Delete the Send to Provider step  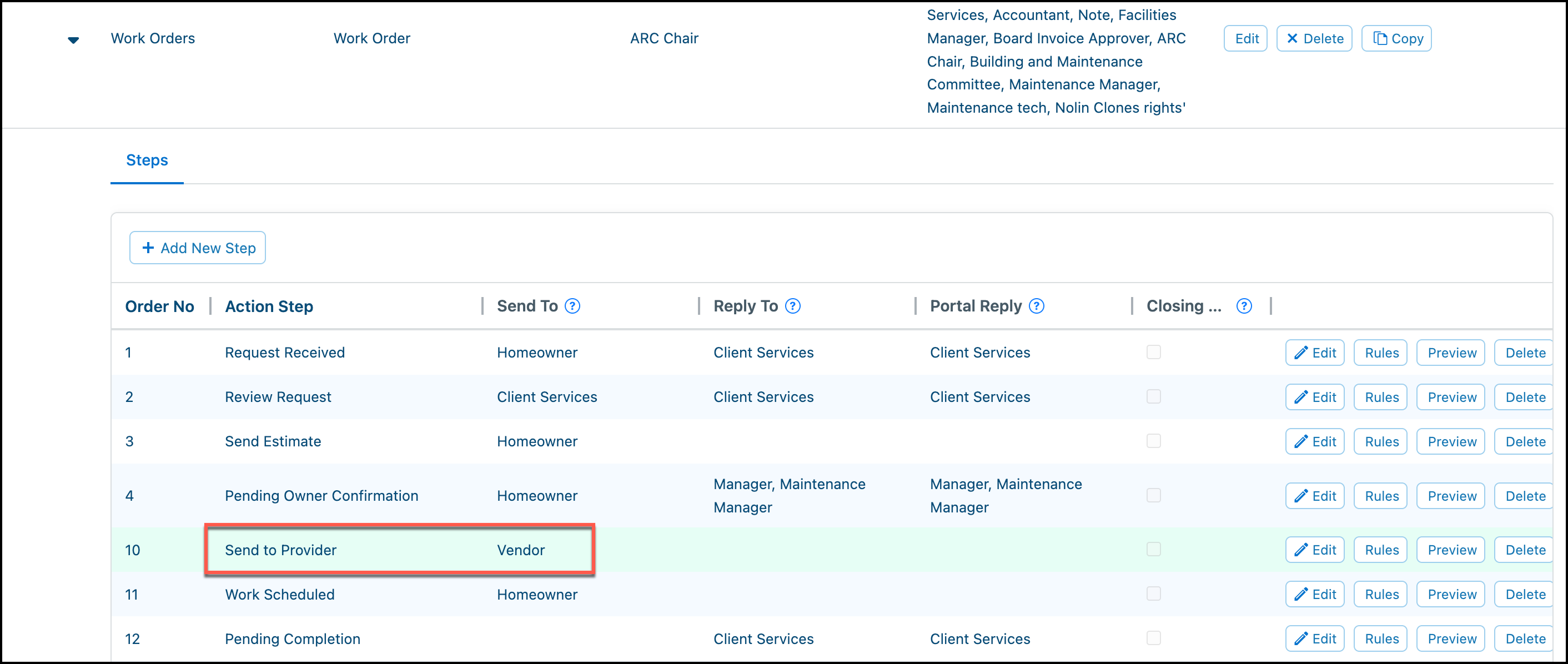pyautogui.click(x=1524, y=550)
